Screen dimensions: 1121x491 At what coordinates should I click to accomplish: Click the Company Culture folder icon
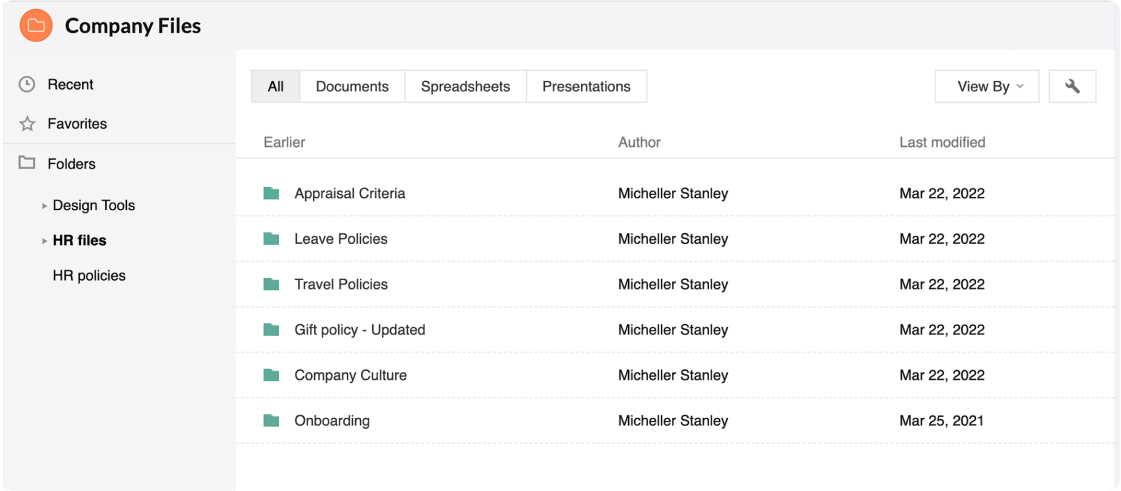(271, 375)
